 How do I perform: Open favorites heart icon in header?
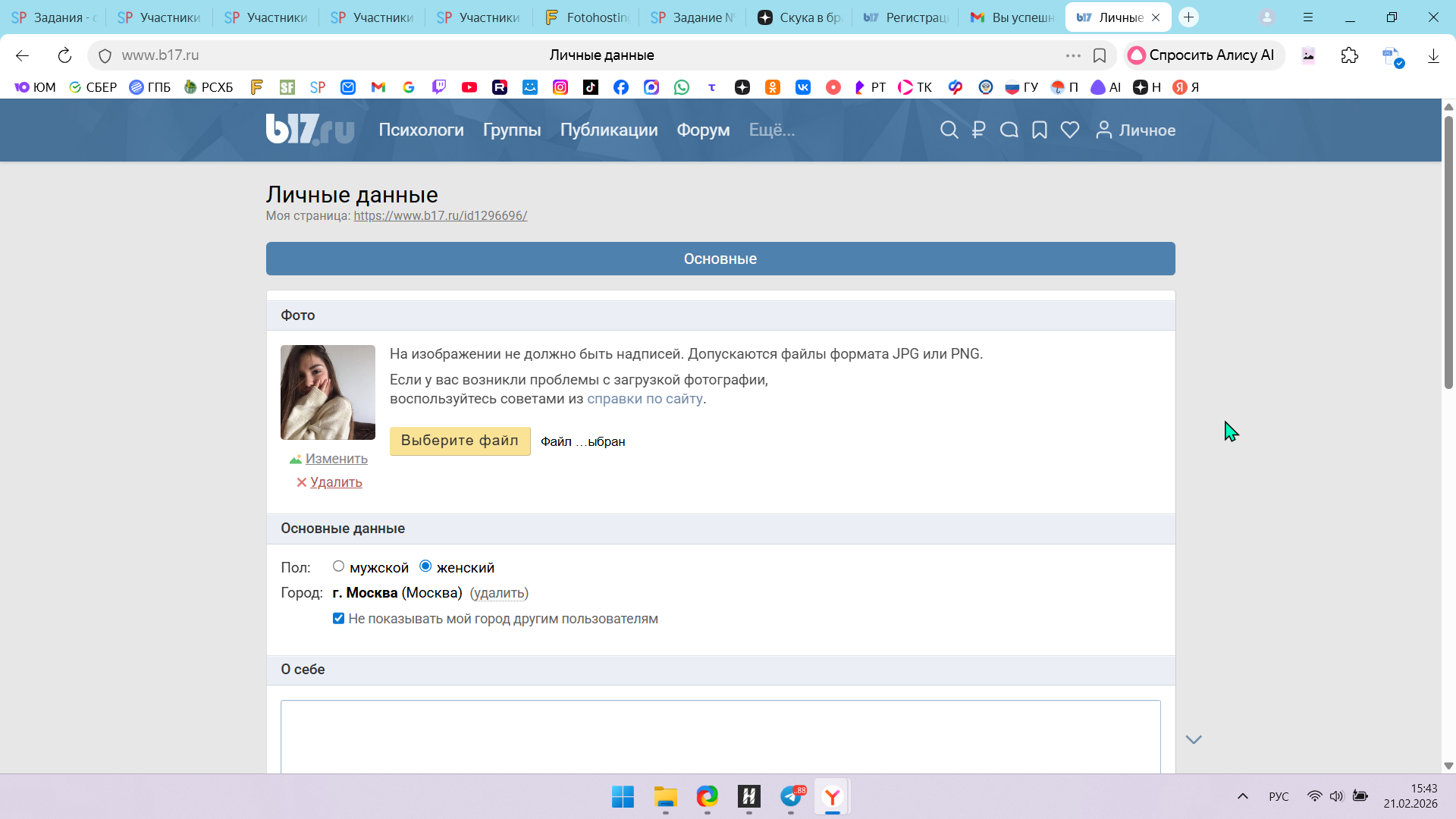(x=1070, y=130)
